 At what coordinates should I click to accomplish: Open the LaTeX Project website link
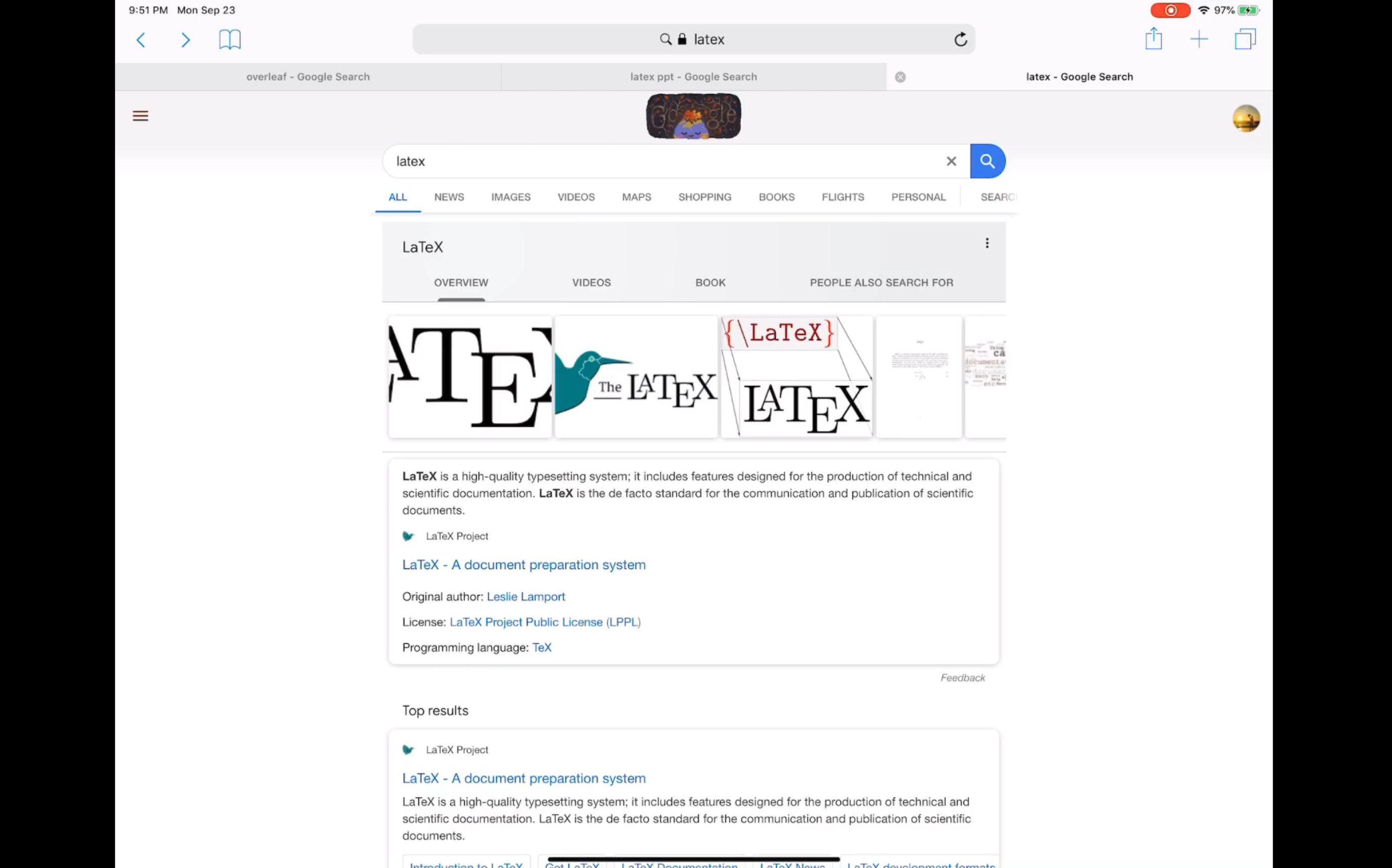point(523,564)
